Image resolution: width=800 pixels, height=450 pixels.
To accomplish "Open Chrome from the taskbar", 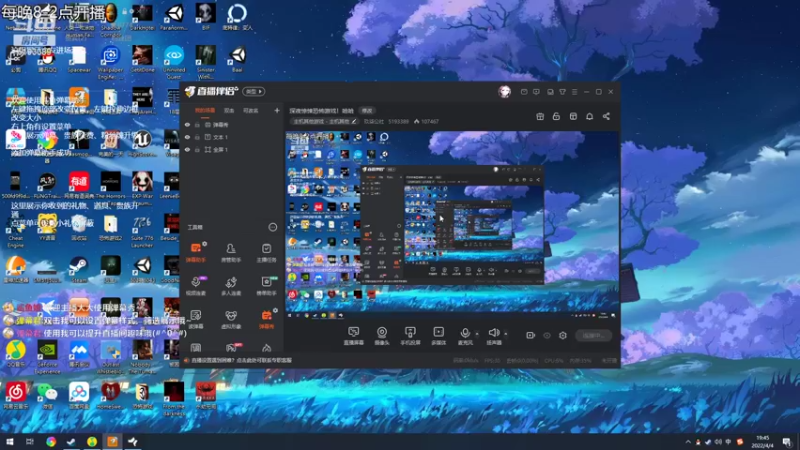I will click(x=51, y=441).
